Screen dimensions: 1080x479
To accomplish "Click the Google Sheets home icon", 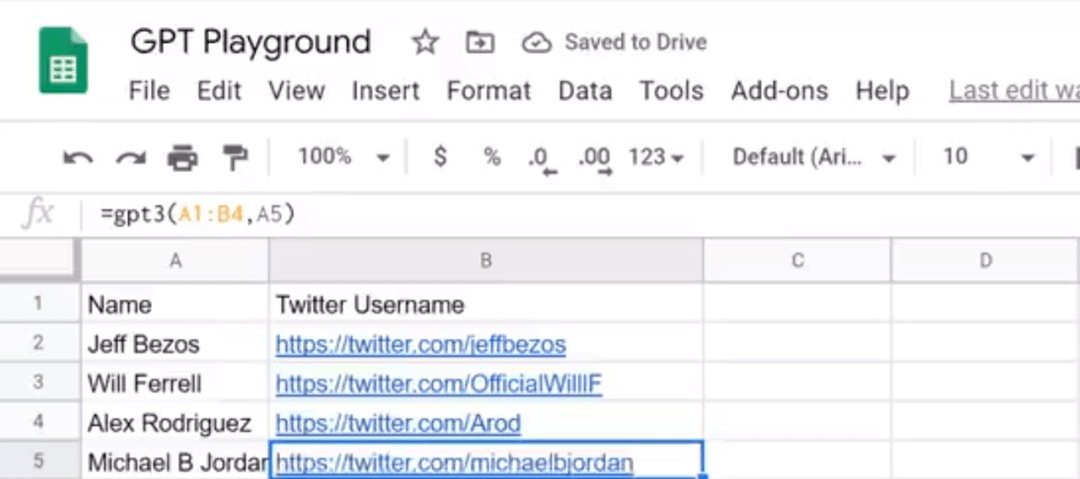I will click(63, 62).
